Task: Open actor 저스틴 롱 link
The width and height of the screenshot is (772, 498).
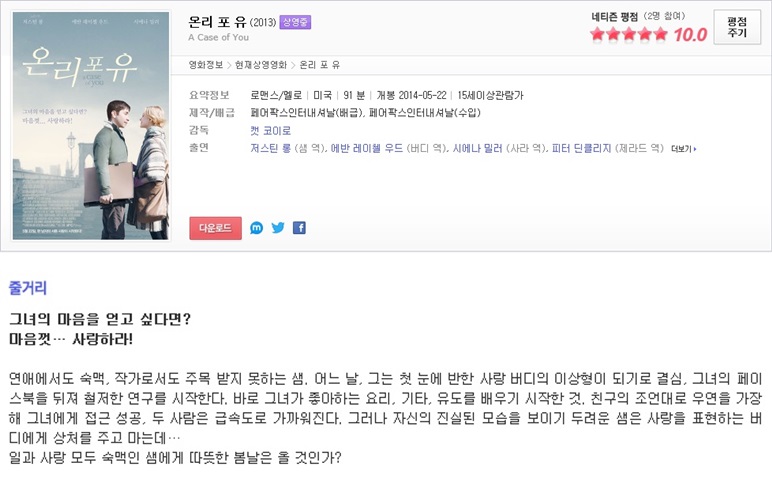Action: (x=270, y=148)
